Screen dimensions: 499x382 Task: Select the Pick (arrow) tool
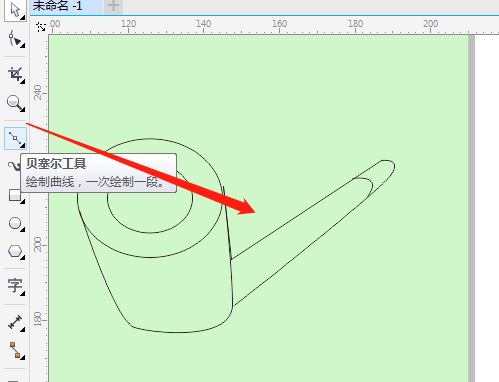pyautogui.click(x=15, y=10)
